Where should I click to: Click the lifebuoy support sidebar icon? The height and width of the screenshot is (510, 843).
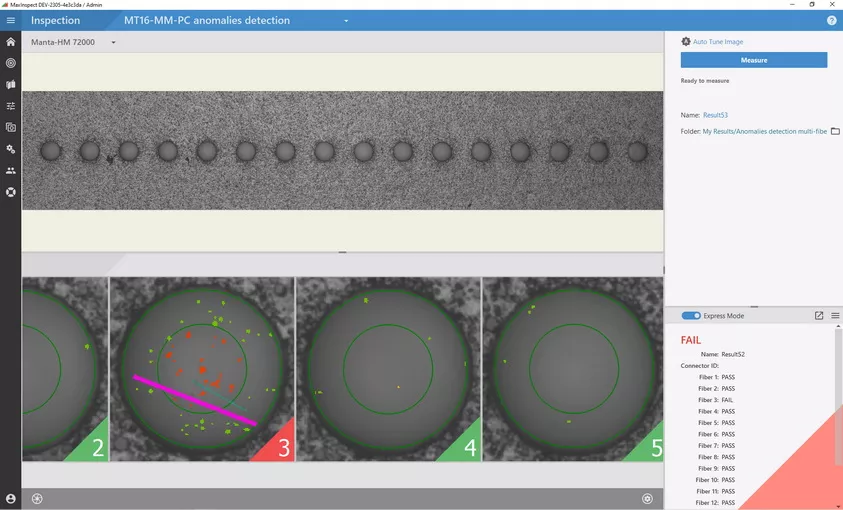(10, 192)
